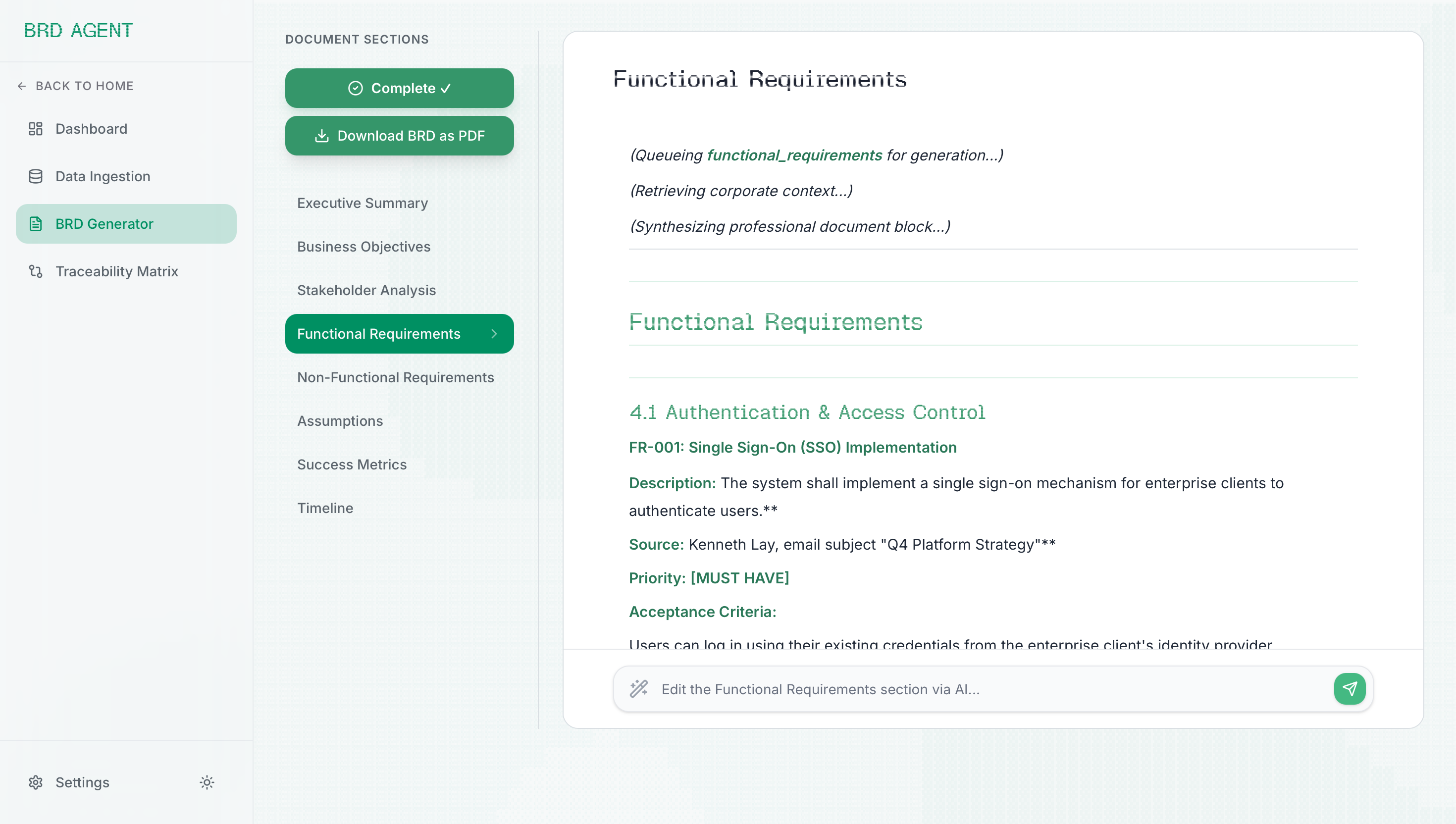Click the black Functional Requirements page title
The height and width of the screenshot is (824, 1456).
point(759,79)
